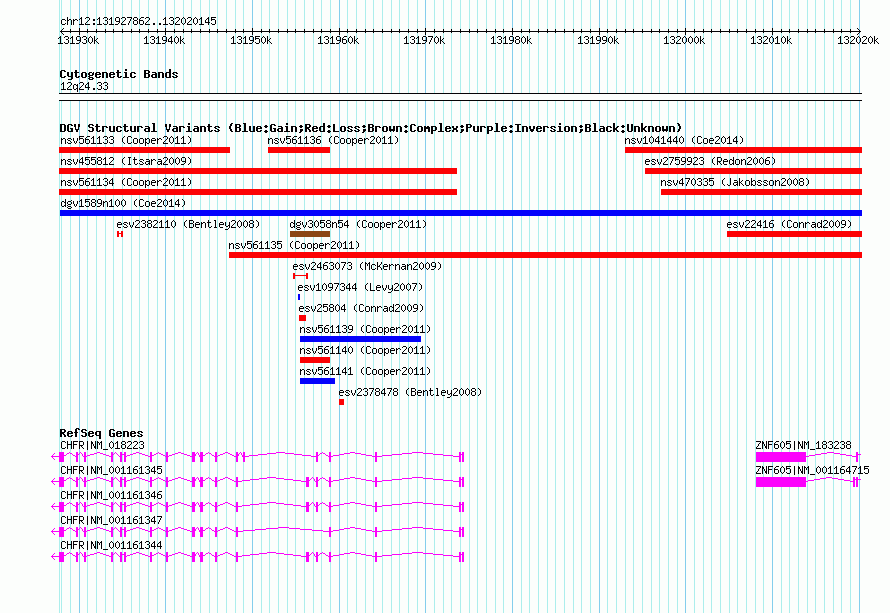Open the nsv470335 (Jakobsson2008) variant
The image size is (890, 613).
735,182
